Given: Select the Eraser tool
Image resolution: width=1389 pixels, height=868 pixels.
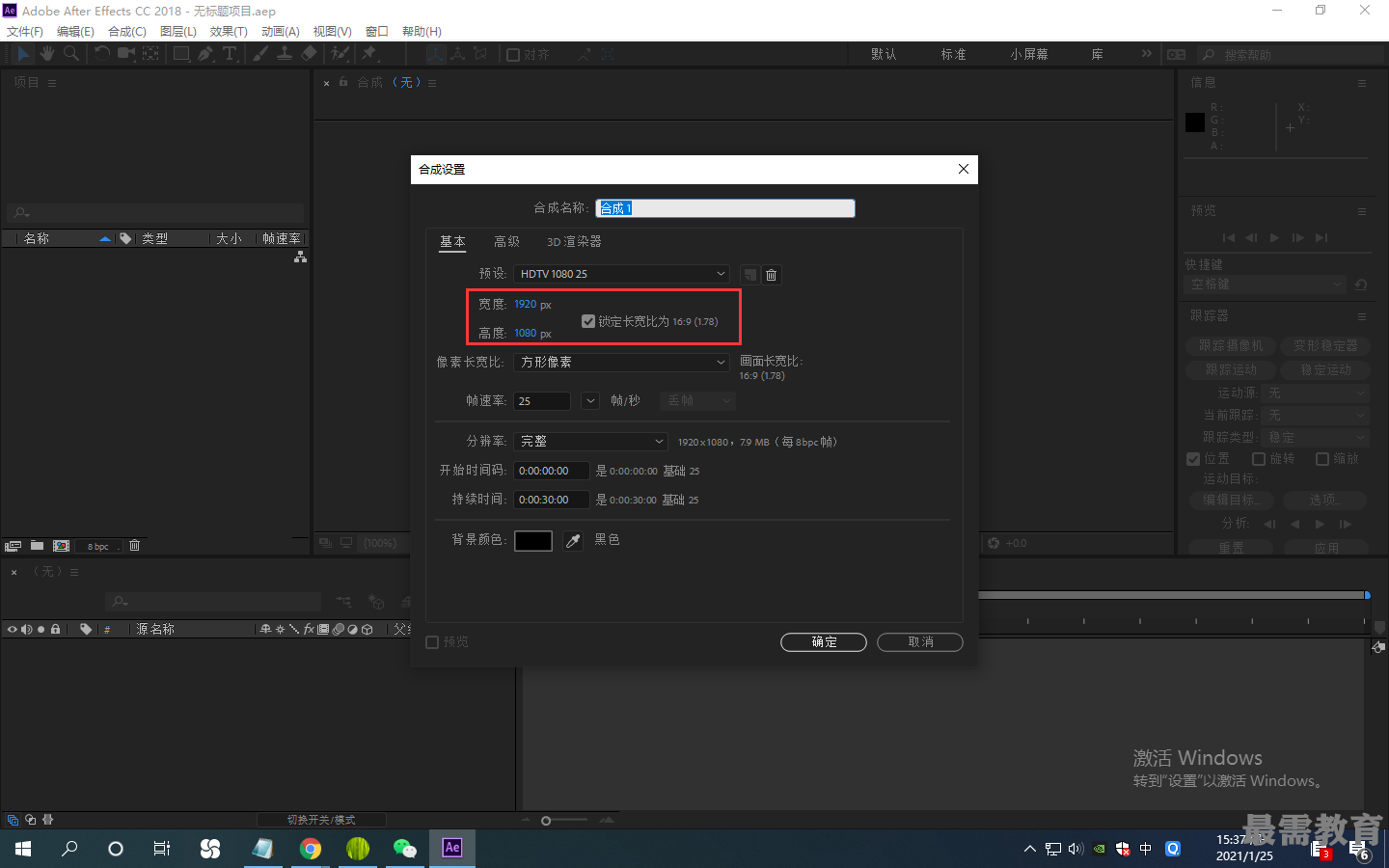Looking at the screenshot, I should point(309,54).
